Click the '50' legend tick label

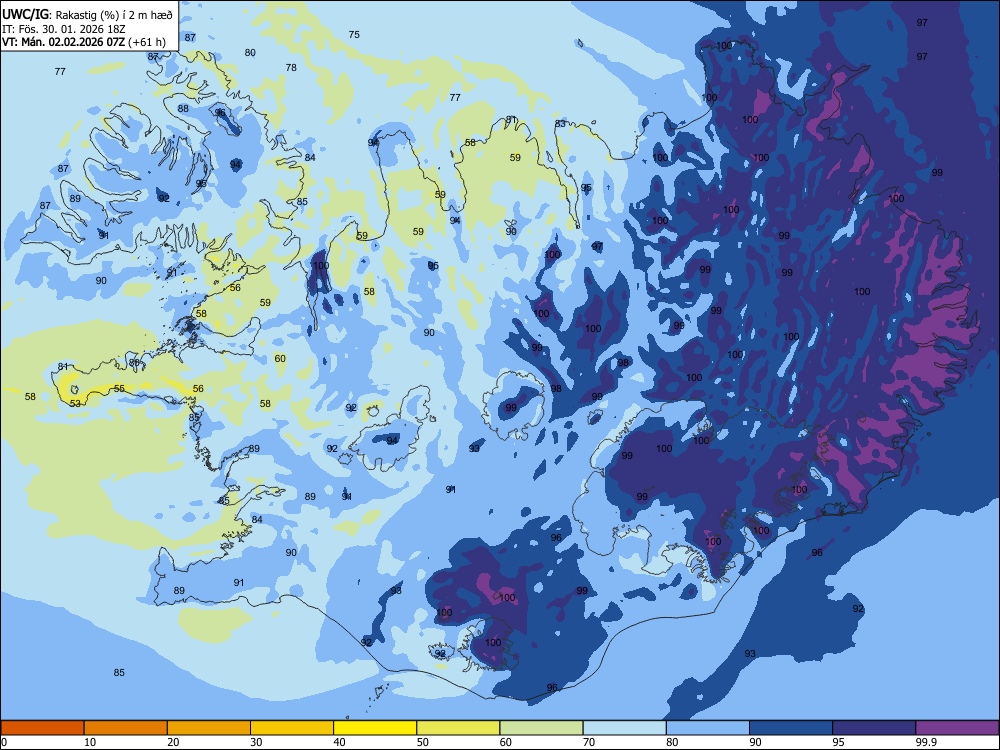[423, 742]
